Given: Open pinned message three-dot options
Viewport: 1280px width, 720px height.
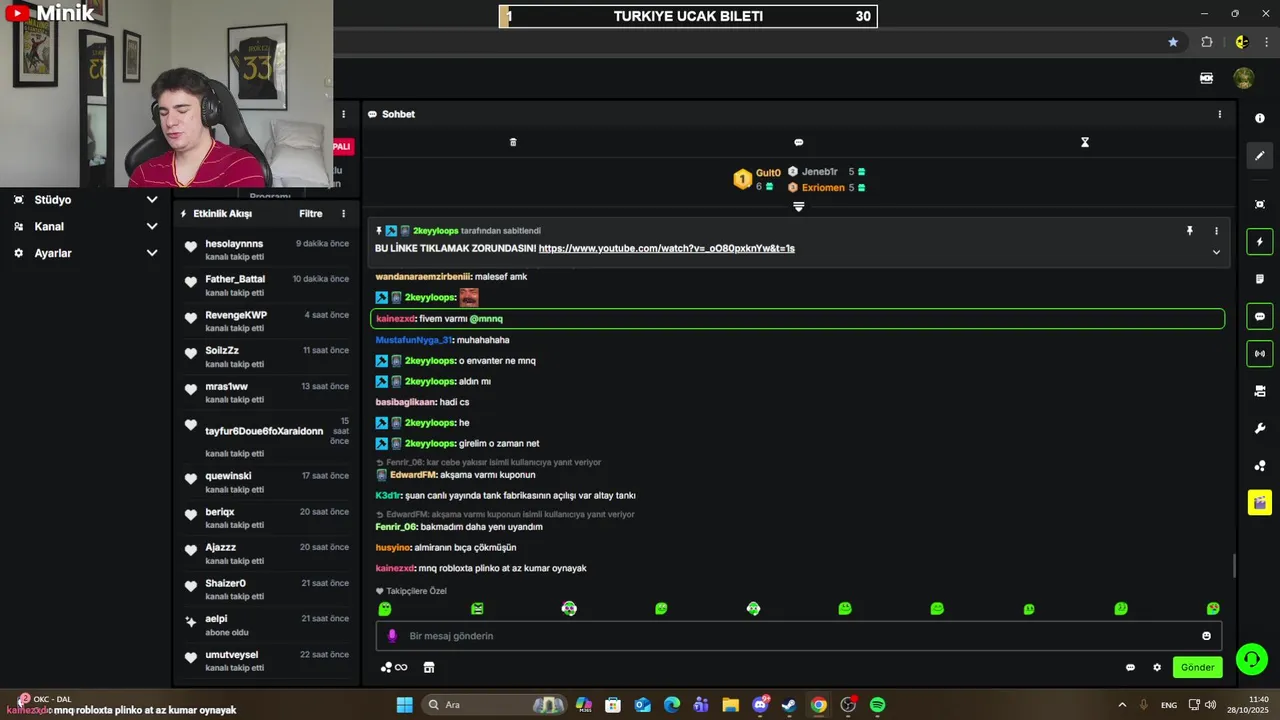Looking at the screenshot, I should click(x=1216, y=231).
